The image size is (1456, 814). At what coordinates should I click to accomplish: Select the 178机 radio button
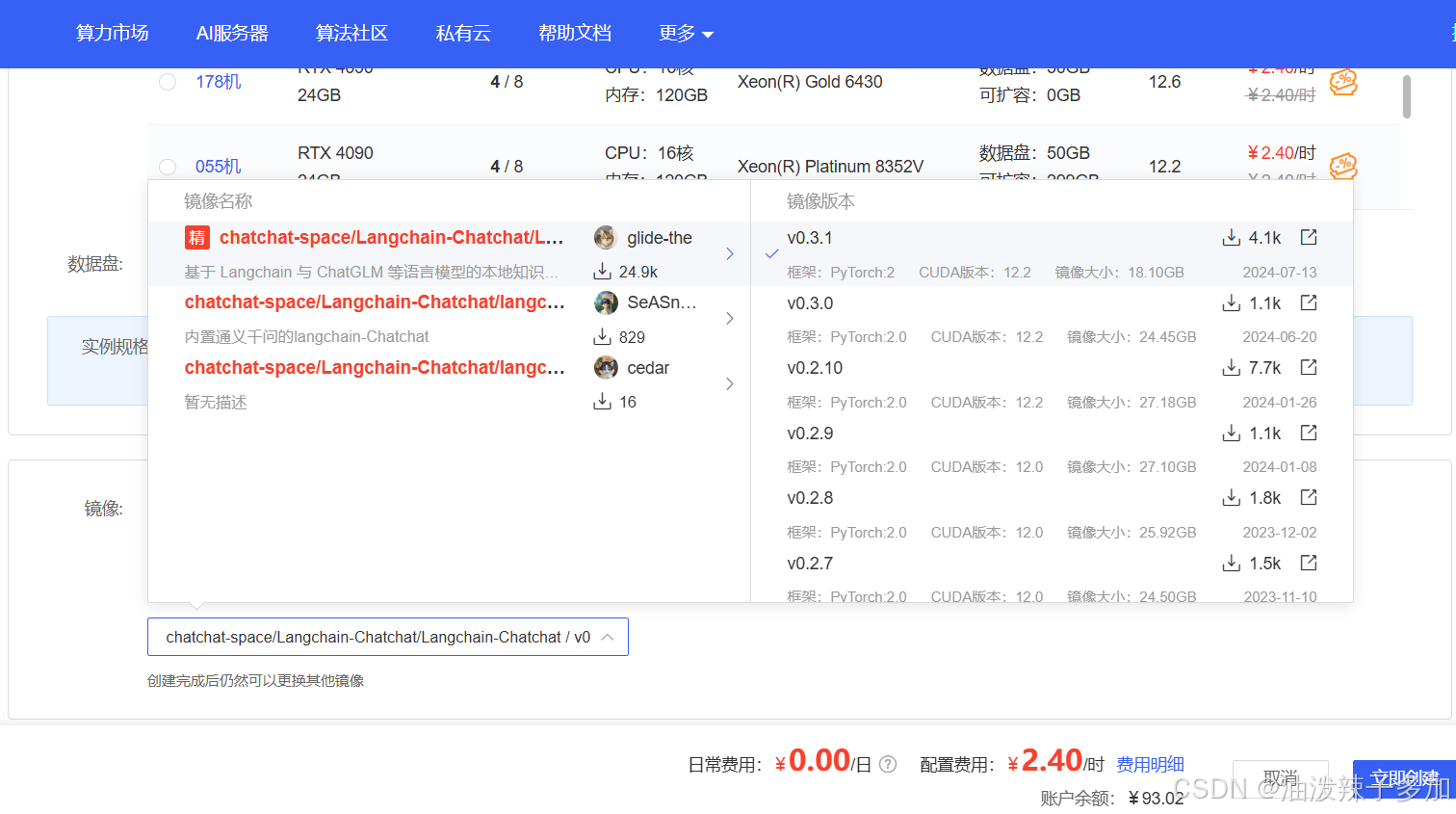(x=168, y=82)
